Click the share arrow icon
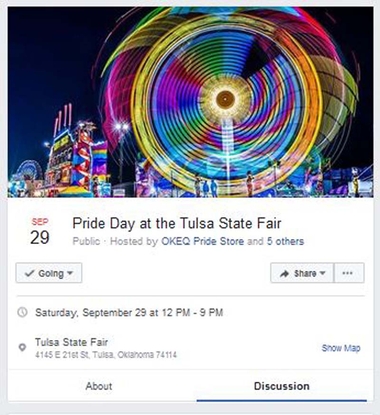This screenshot has width=380, height=415. (x=284, y=273)
